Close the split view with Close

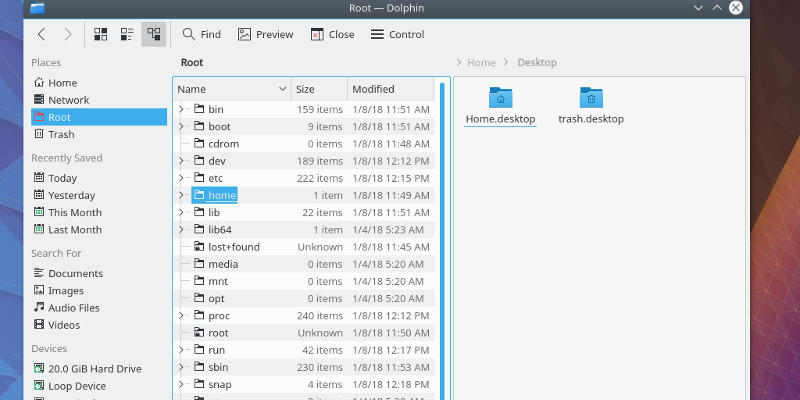tap(332, 34)
